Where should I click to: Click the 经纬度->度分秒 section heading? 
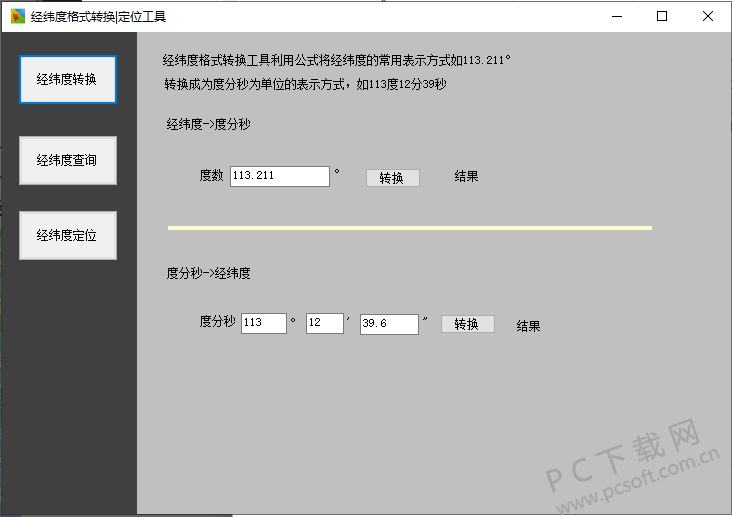tap(208, 124)
